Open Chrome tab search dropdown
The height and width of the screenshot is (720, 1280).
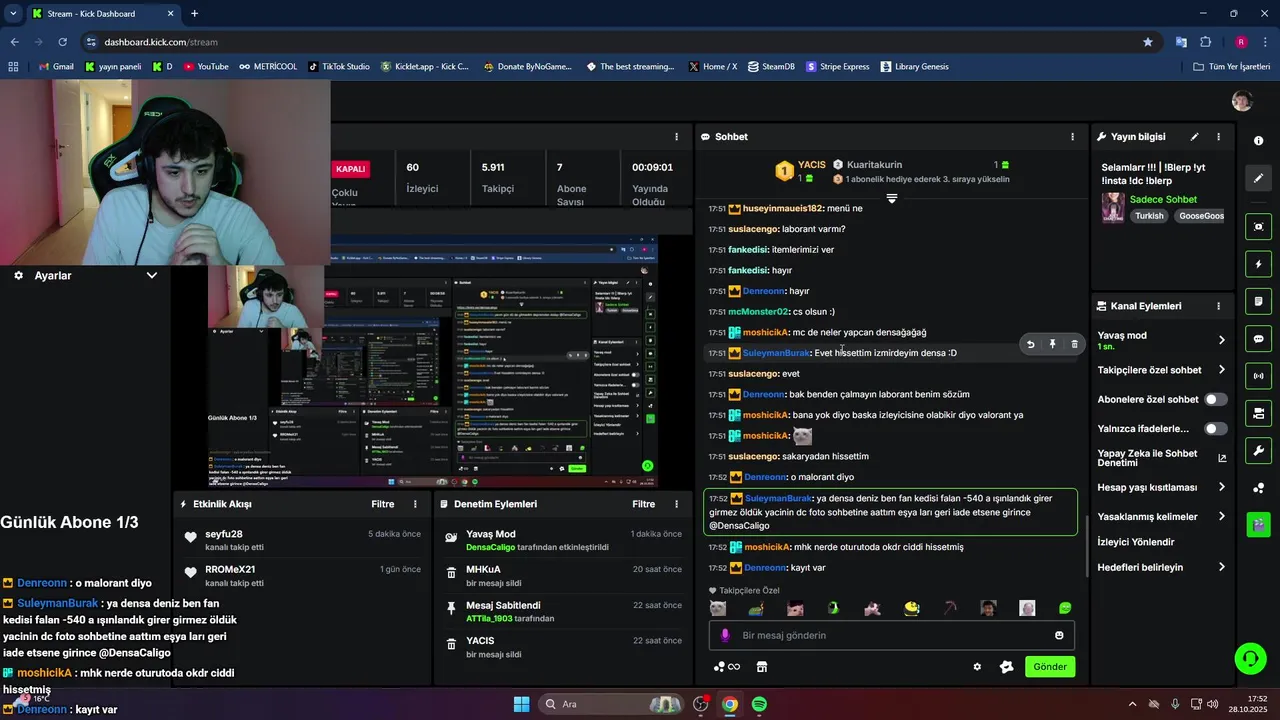click(13, 13)
